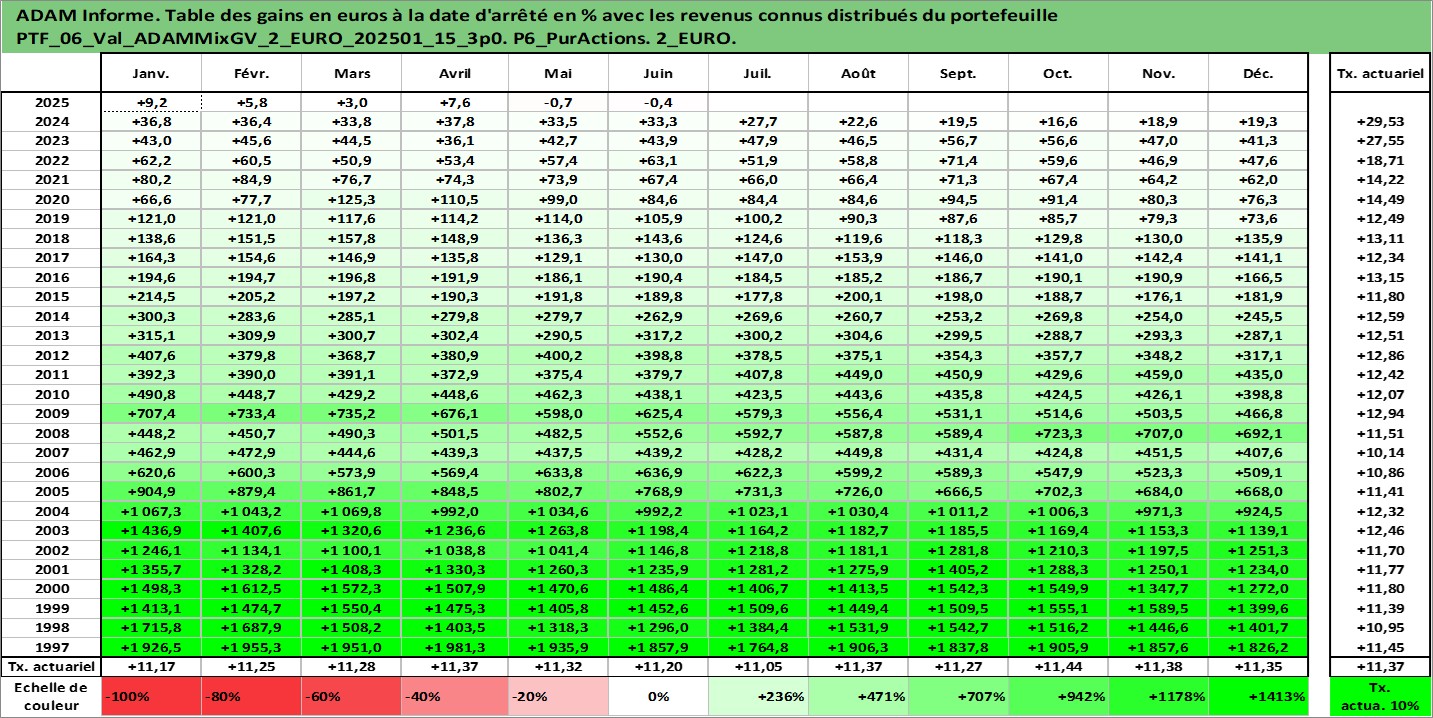Select the +9,2 cell for Janv. 2025

click(151, 102)
